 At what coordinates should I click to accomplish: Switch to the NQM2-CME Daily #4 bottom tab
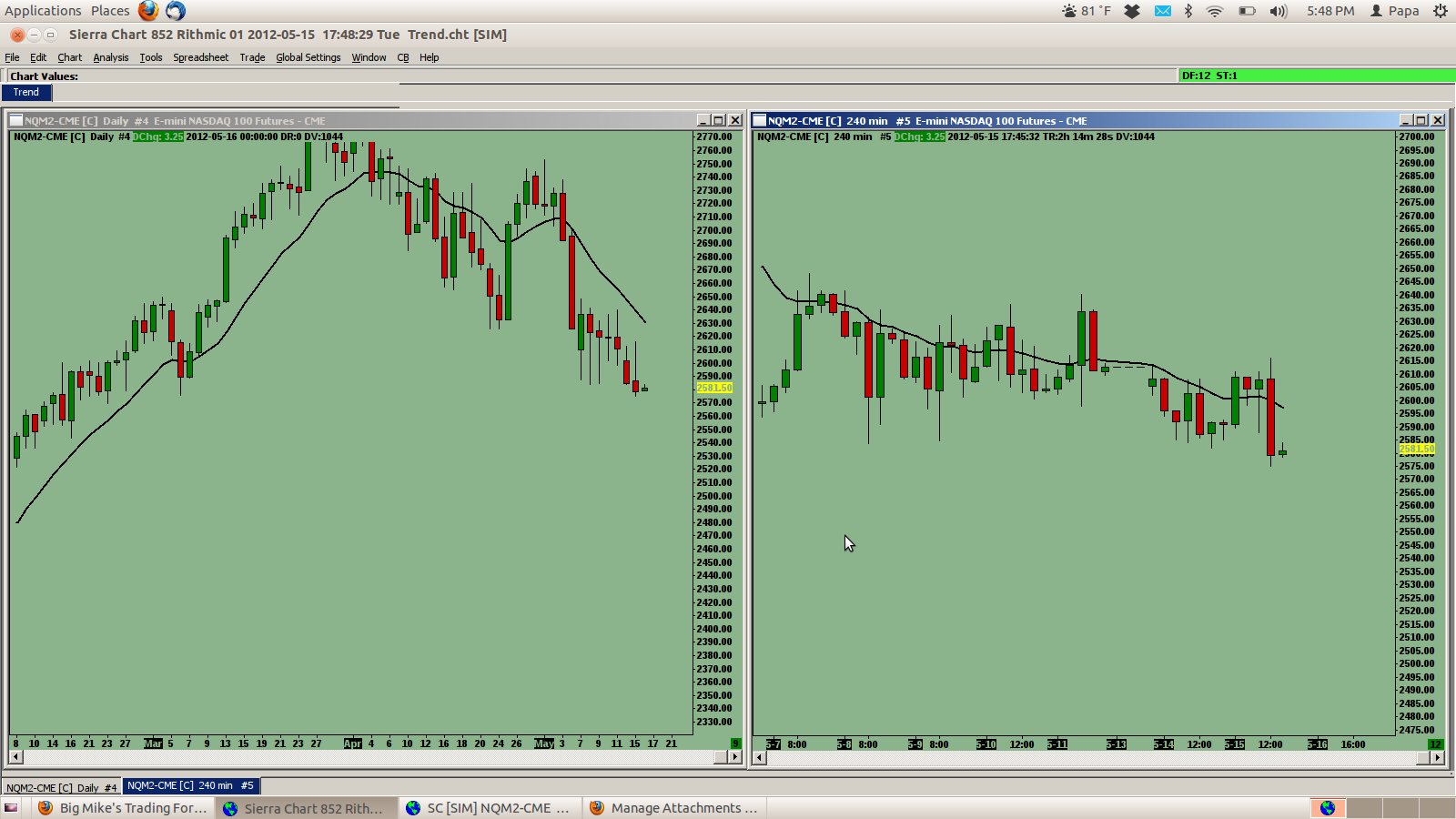click(x=62, y=787)
